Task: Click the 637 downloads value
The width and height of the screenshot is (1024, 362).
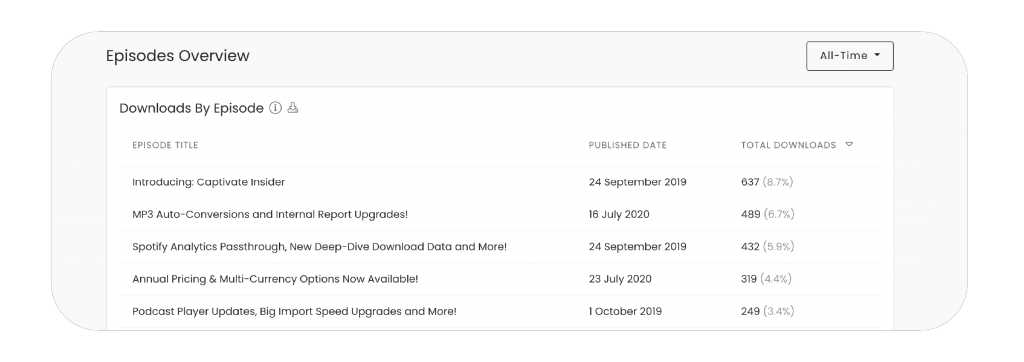Action: coord(750,182)
